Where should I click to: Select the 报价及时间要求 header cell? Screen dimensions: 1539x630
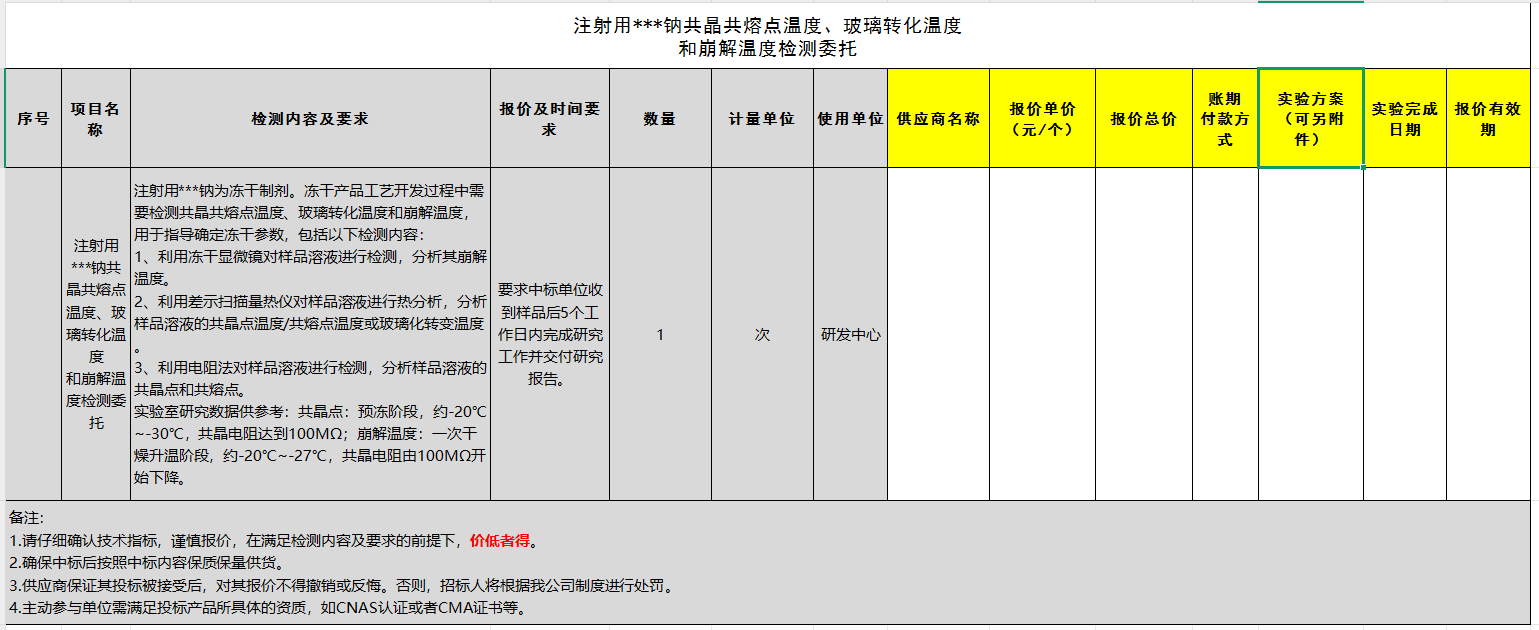point(549,118)
